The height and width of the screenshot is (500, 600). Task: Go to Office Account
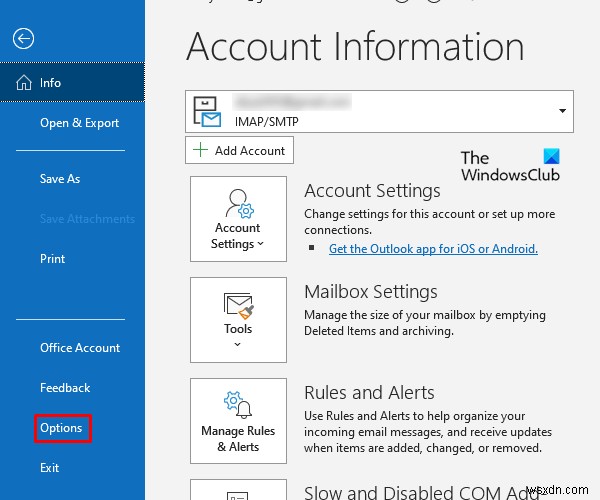pyautogui.click(x=80, y=348)
